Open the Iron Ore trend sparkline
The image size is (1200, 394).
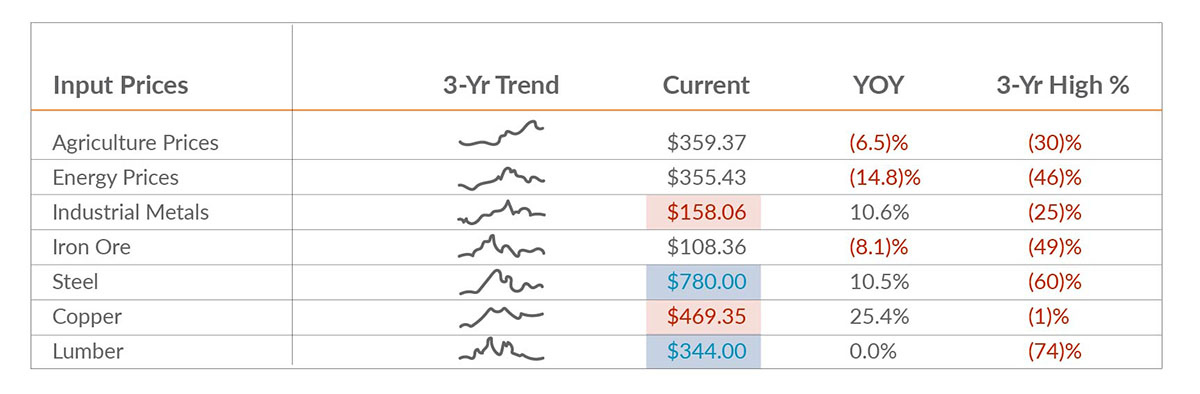coord(501,246)
